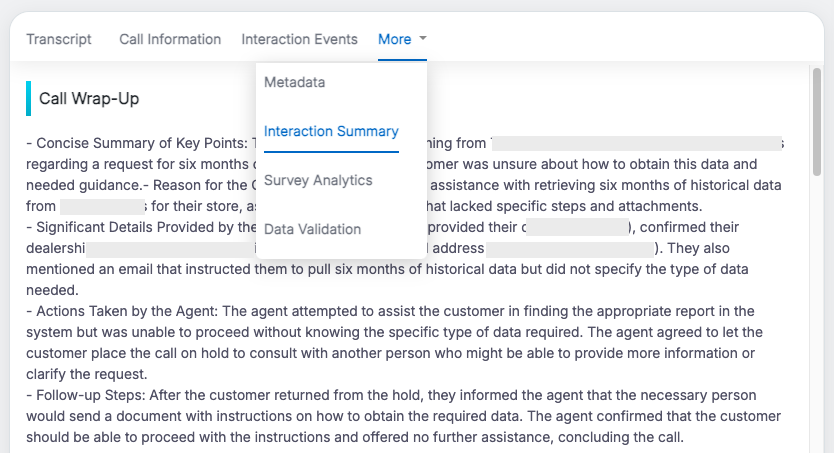Viewport: 834px width, 453px height.
Task: Switch to the Transcript tab
Action: (58, 39)
